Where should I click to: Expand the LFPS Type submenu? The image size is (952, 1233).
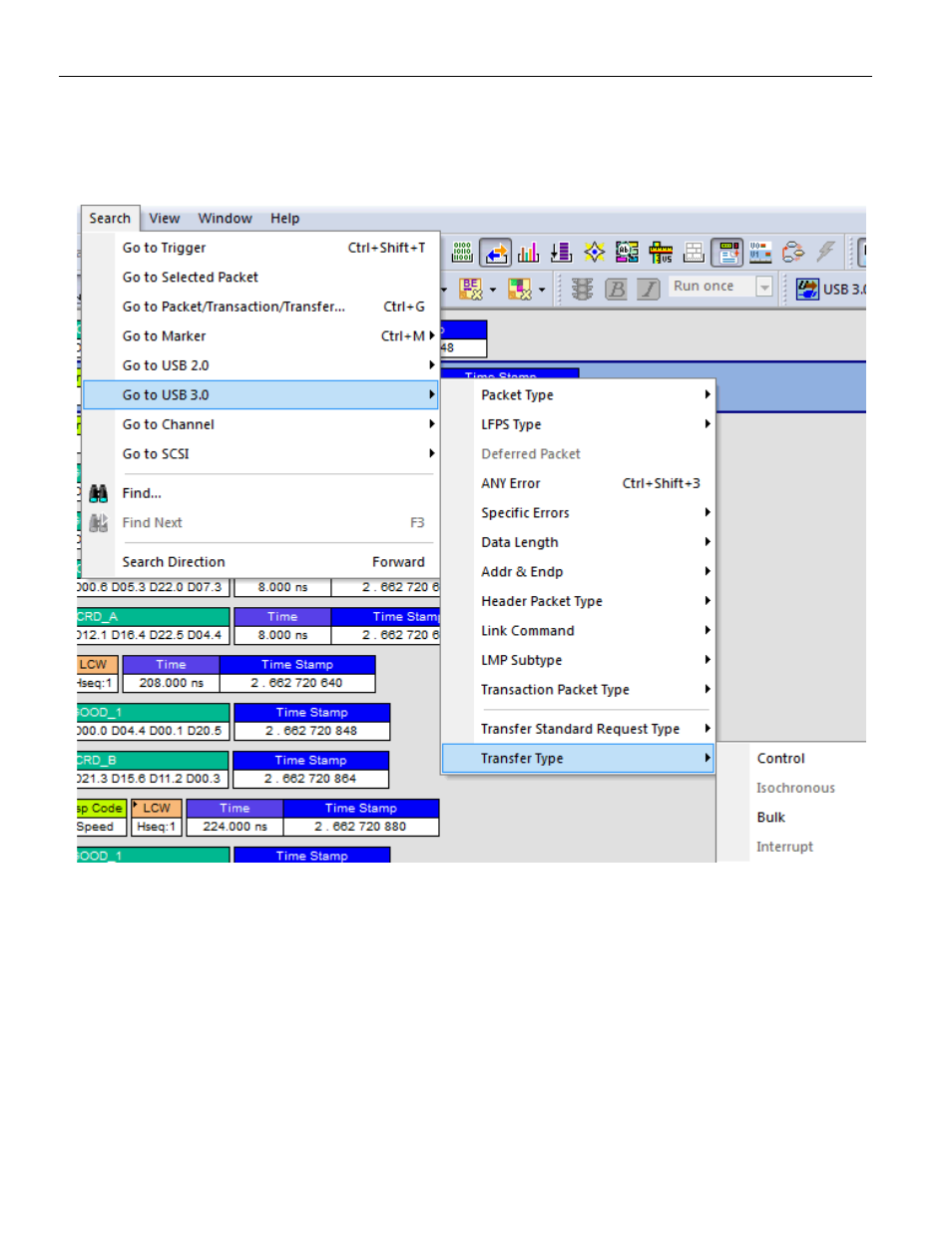[x=578, y=424]
